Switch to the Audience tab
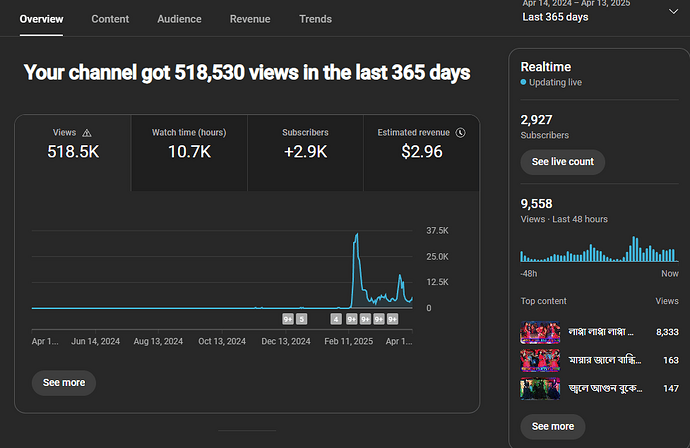Image resolution: width=690 pixels, height=448 pixels. pyautogui.click(x=179, y=19)
